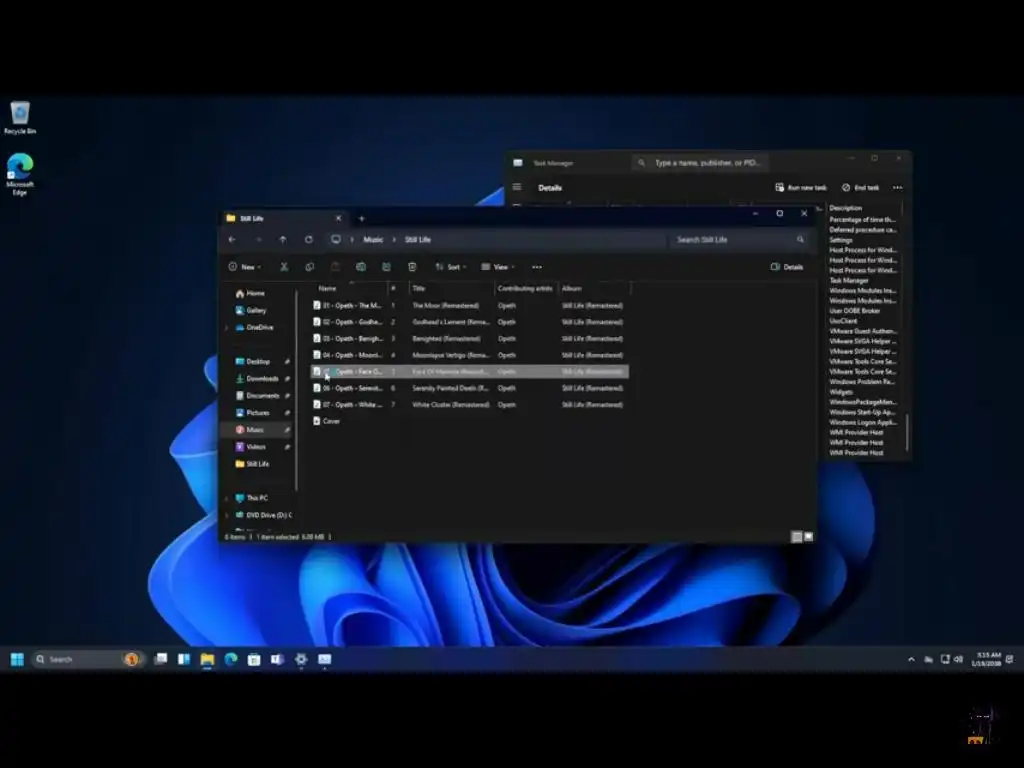Show hidden system tray icons

tap(911, 660)
